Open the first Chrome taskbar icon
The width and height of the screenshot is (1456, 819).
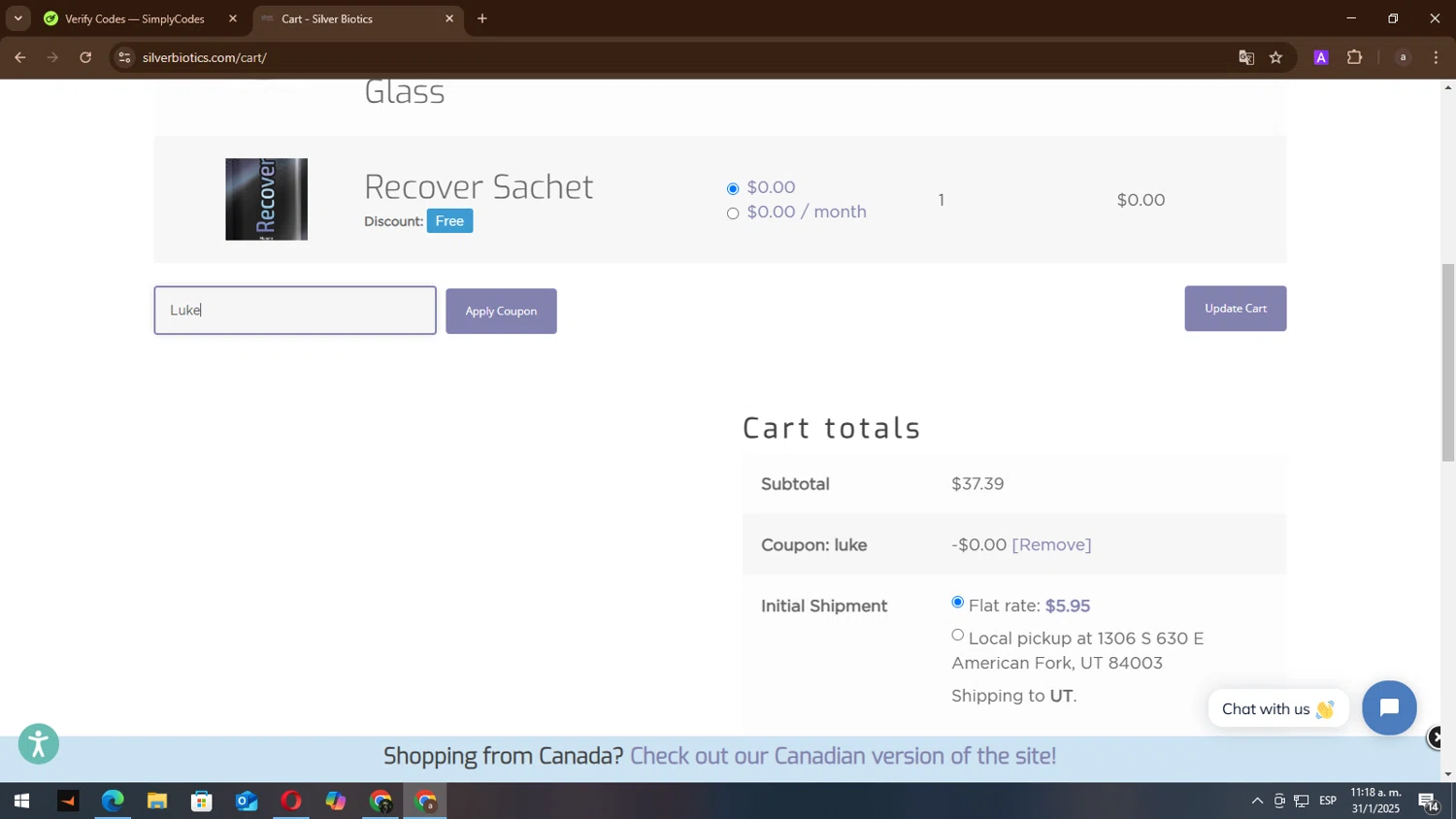click(x=381, y=802)
